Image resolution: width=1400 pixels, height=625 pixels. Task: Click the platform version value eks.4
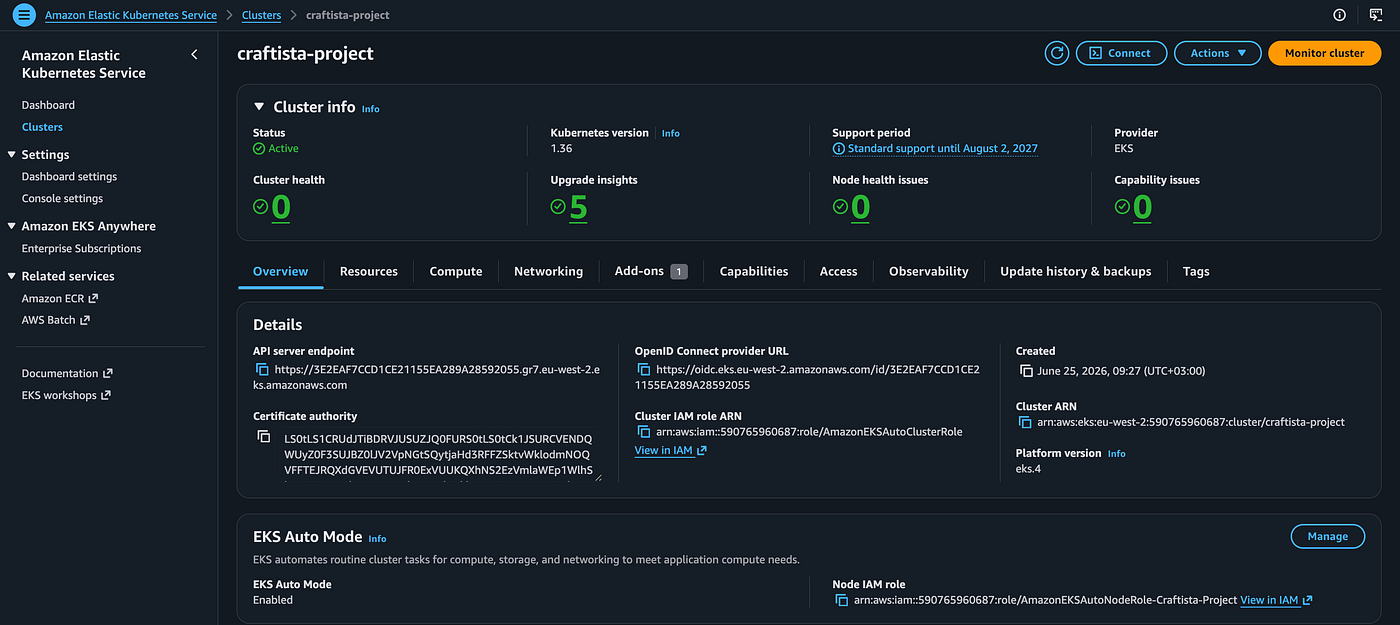click(1028, 469)
